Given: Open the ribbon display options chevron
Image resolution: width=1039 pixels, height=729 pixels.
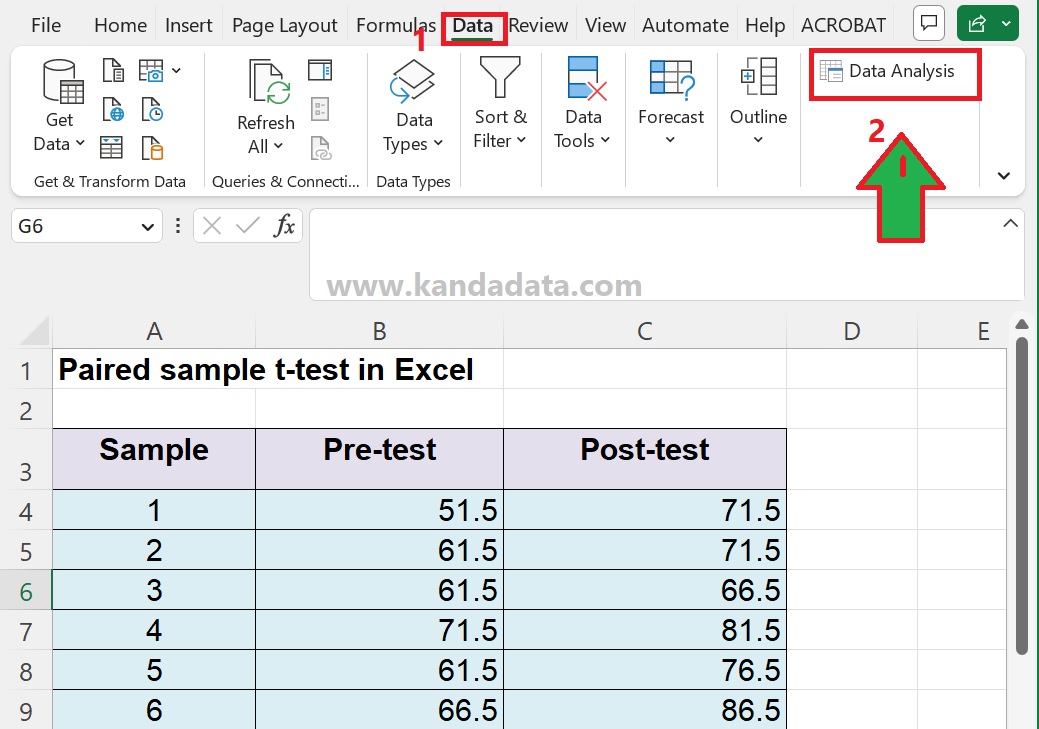Looking at the screenshot, I should (1004, 176).
